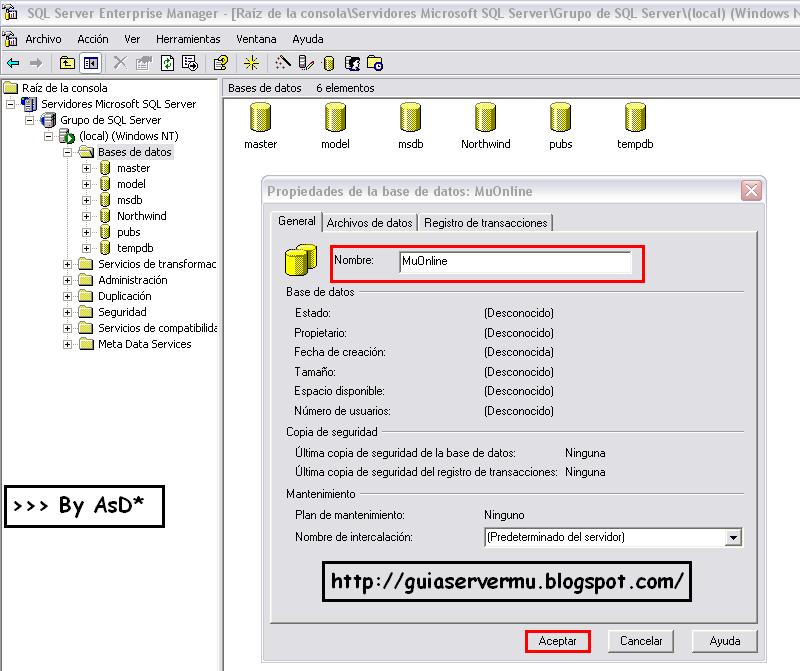Select the msdb item in the tree
Viewport: 800px width, 671px height.
pyautogui.click(x=130, y=200)
